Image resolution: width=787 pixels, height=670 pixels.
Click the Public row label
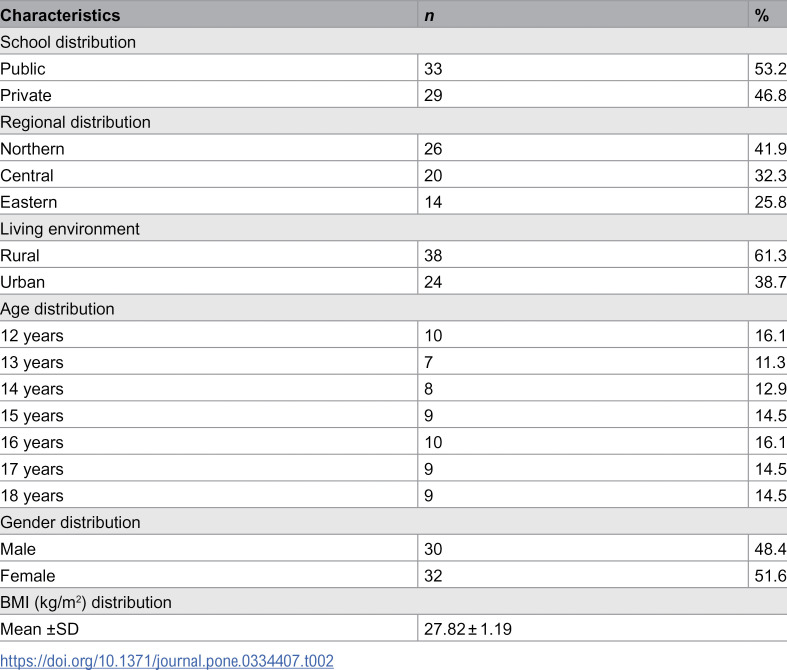point(23,69)
